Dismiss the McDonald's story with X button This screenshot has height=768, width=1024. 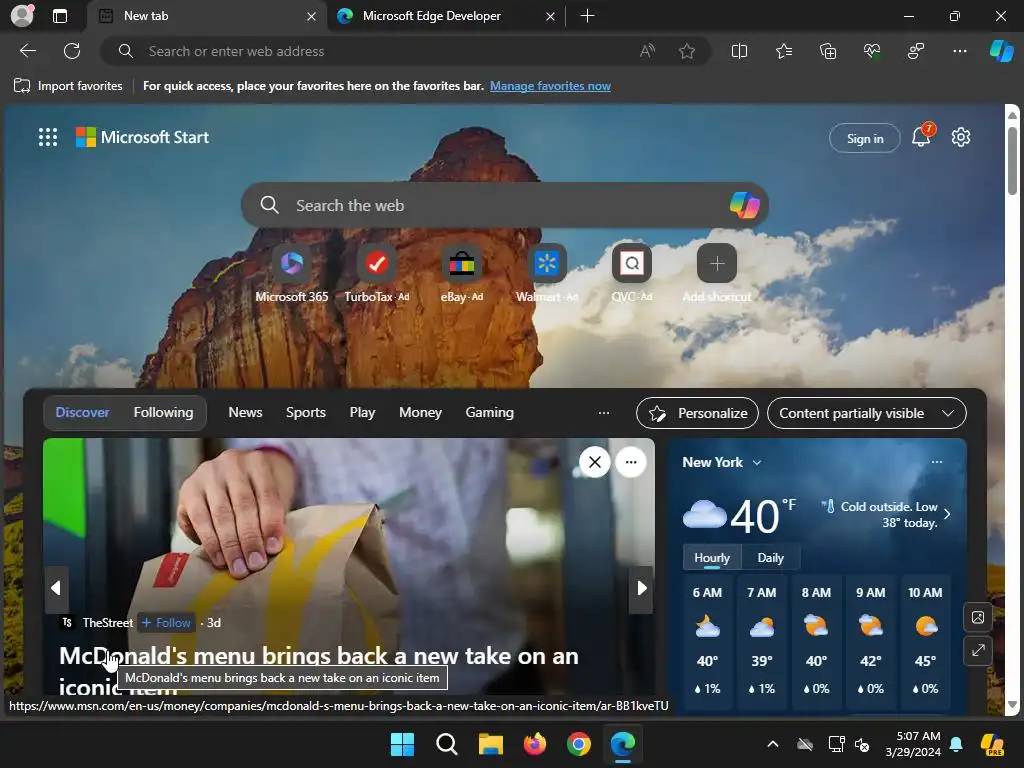point(594,462)
